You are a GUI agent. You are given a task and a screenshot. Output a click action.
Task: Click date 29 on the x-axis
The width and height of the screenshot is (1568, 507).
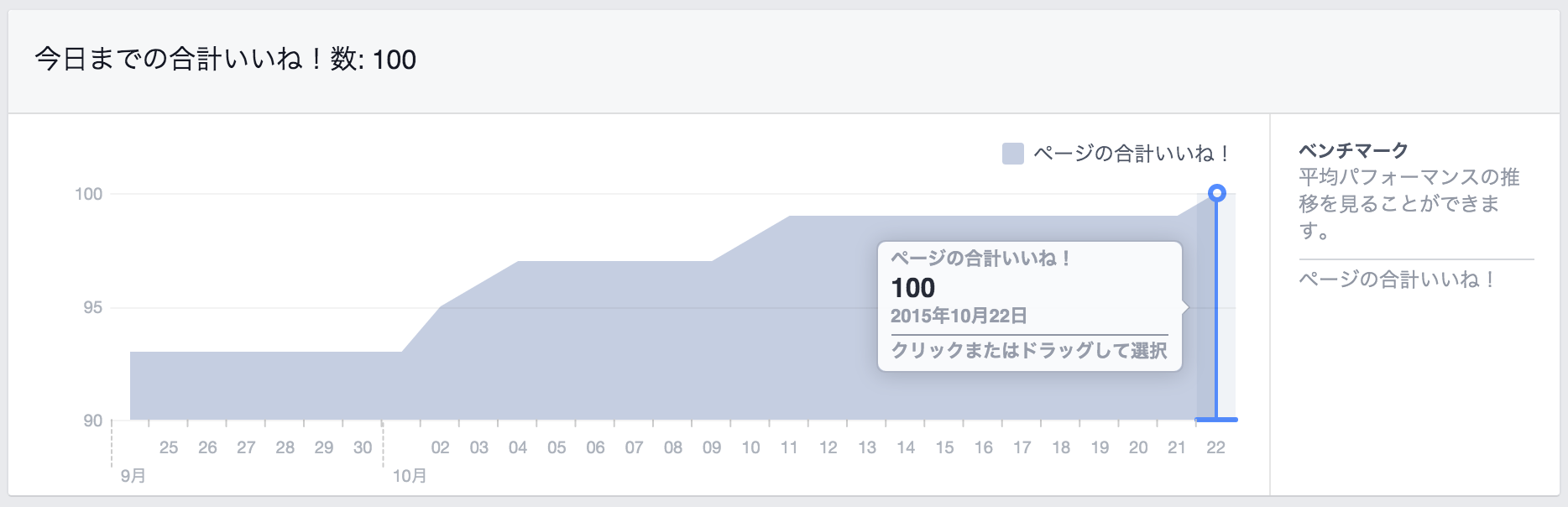pyautogui.click(x=324, y=447)
